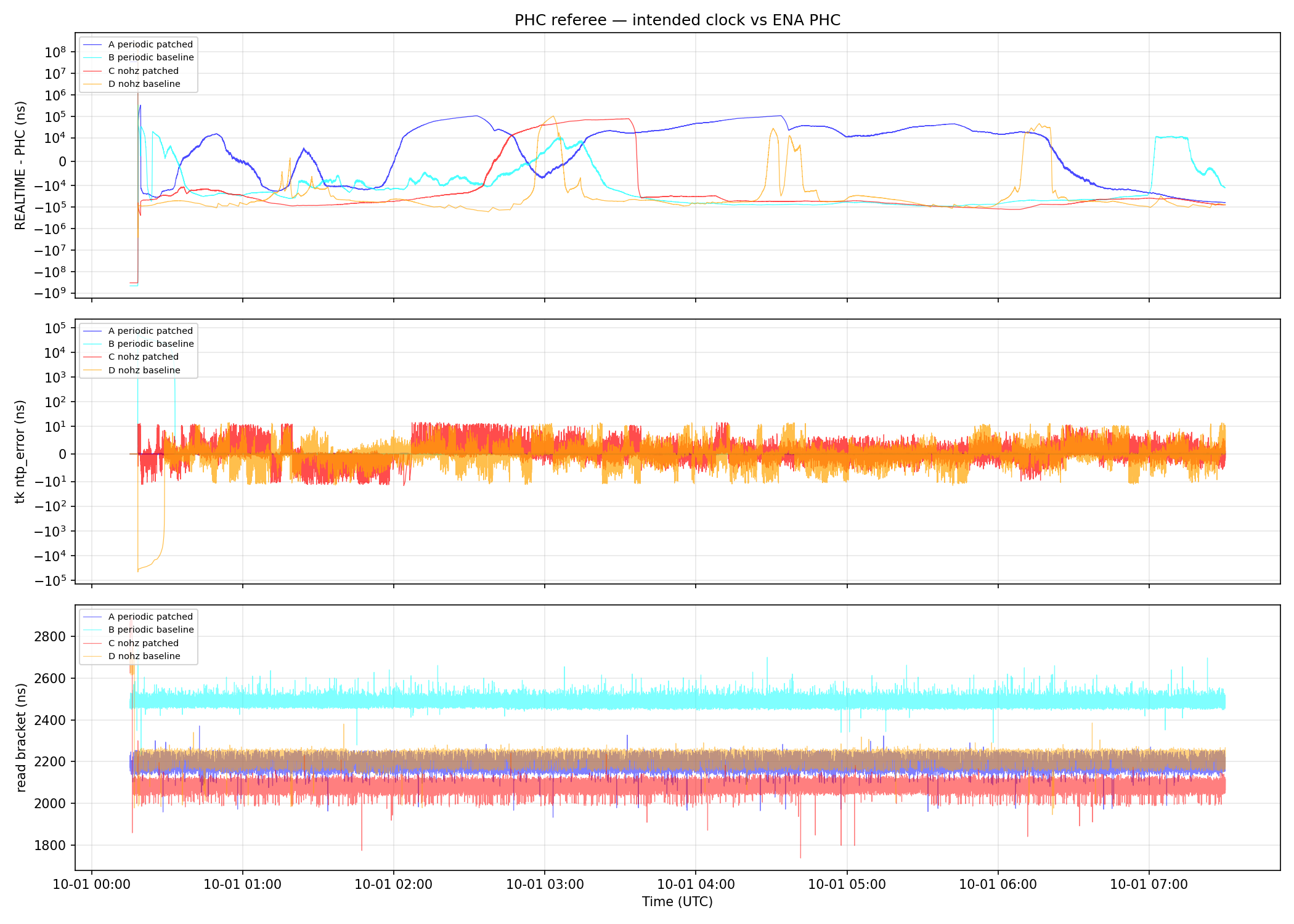Screen dimensions: 1294x924
Task: Click the '10-01 03:00' time tick label
Action: [x=545, y=885]
